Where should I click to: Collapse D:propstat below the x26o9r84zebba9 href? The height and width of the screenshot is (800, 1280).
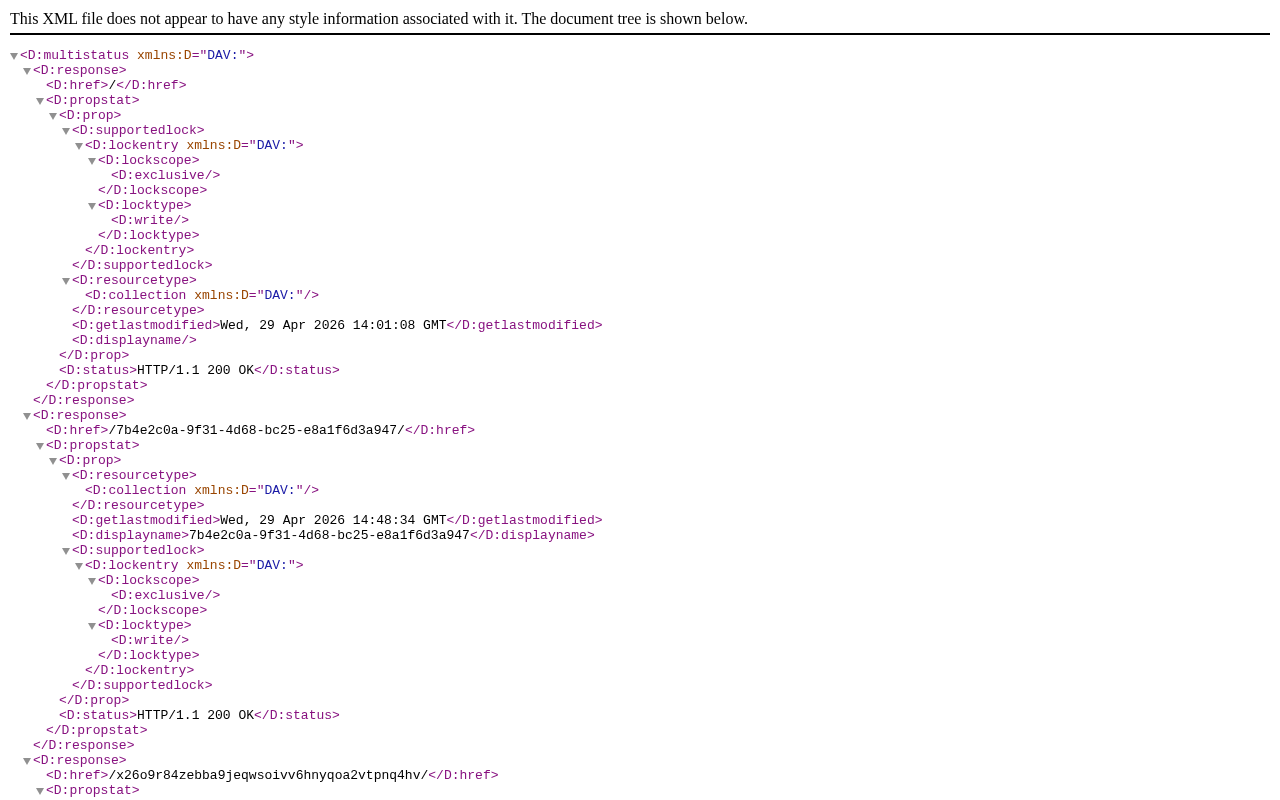pyautogui.click(x=40, y=792)
